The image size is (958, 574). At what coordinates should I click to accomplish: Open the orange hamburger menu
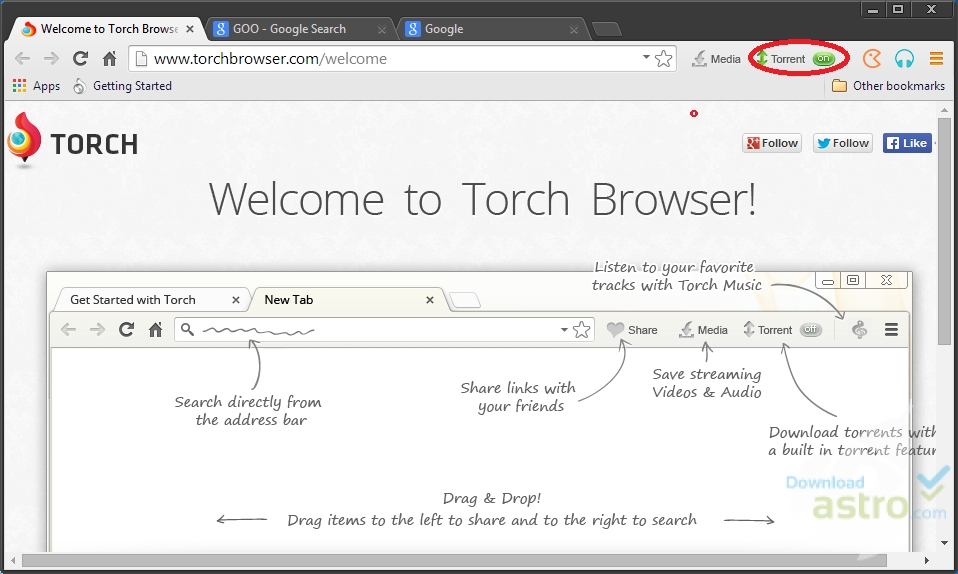coord(936,59)
